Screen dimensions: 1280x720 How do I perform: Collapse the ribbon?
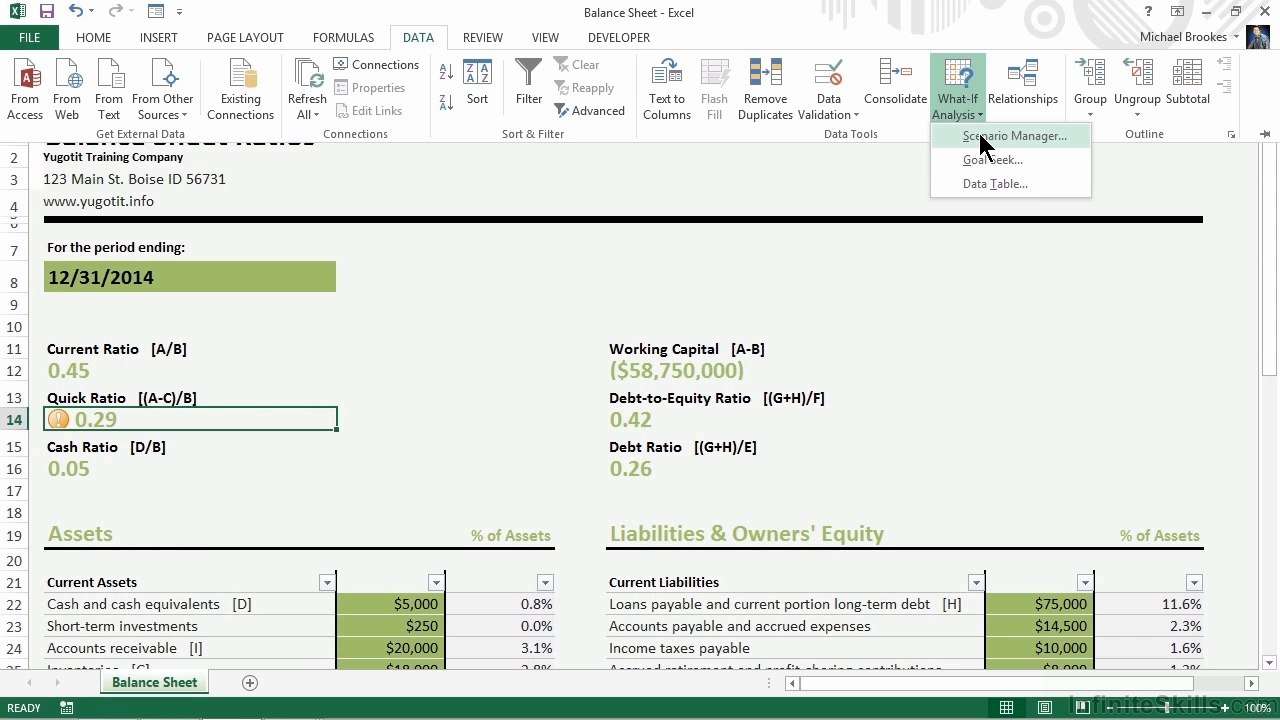[x=1266, y=134]
